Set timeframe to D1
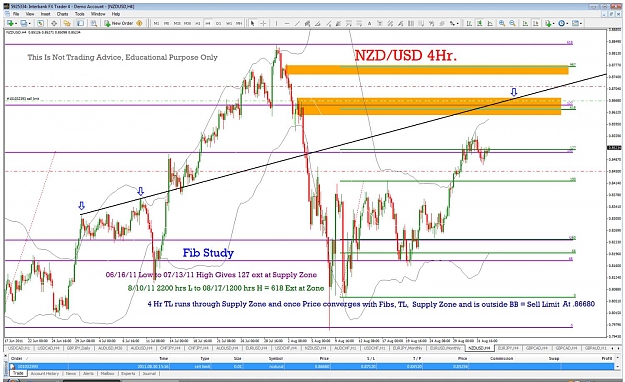Viewport: 625px width, 382px height. click(218, 24)
